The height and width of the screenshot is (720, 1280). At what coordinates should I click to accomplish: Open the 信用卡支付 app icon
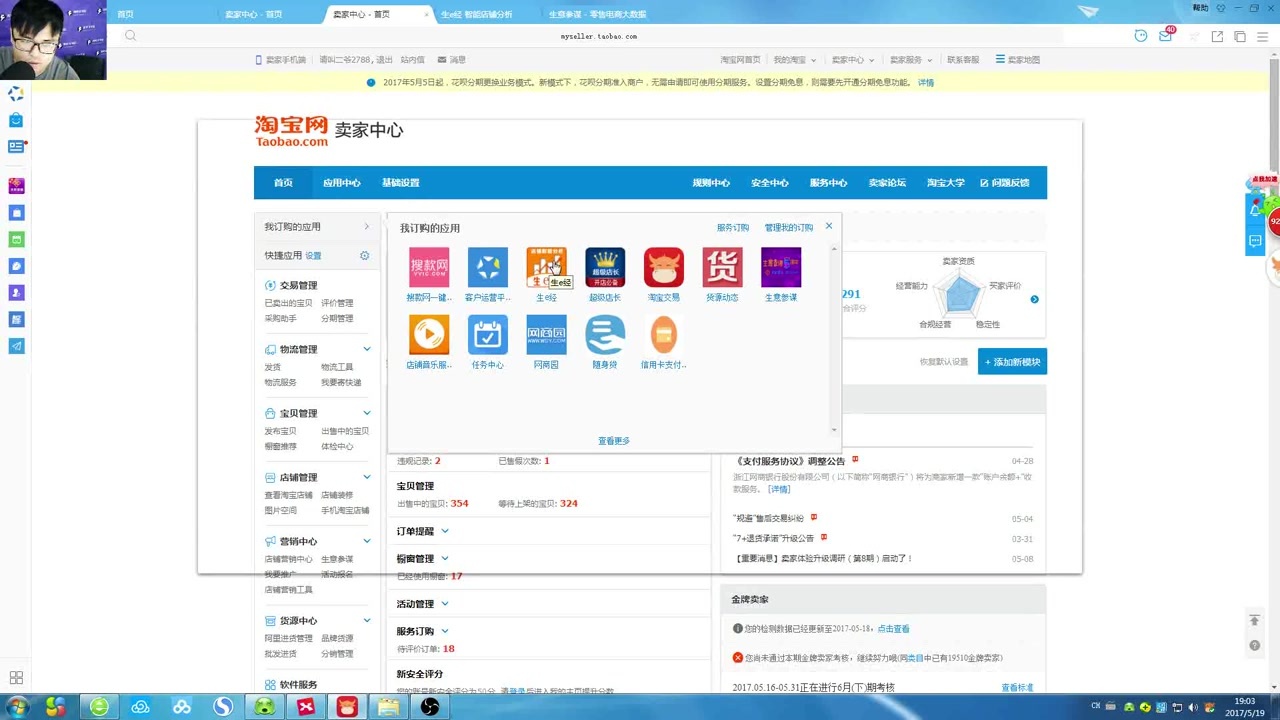(x=664, y=334)
